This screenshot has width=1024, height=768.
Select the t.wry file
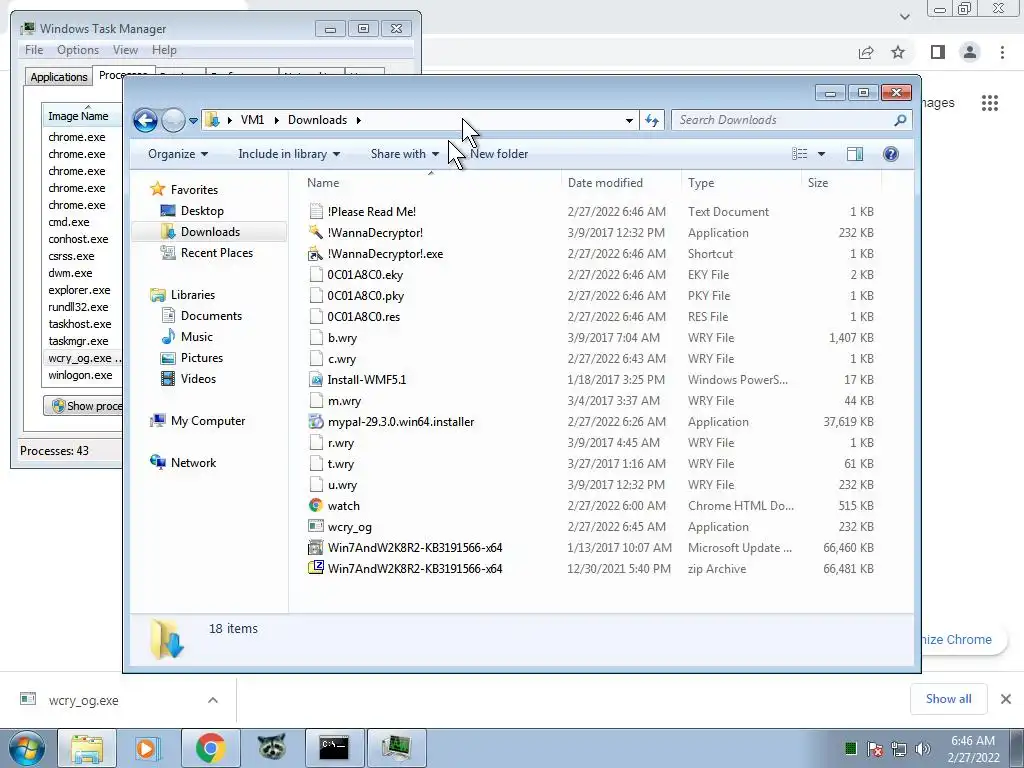point(341,464)
